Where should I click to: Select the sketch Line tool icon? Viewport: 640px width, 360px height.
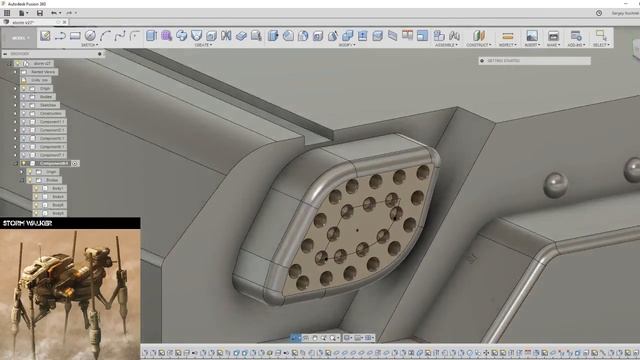tap(60, 36)
